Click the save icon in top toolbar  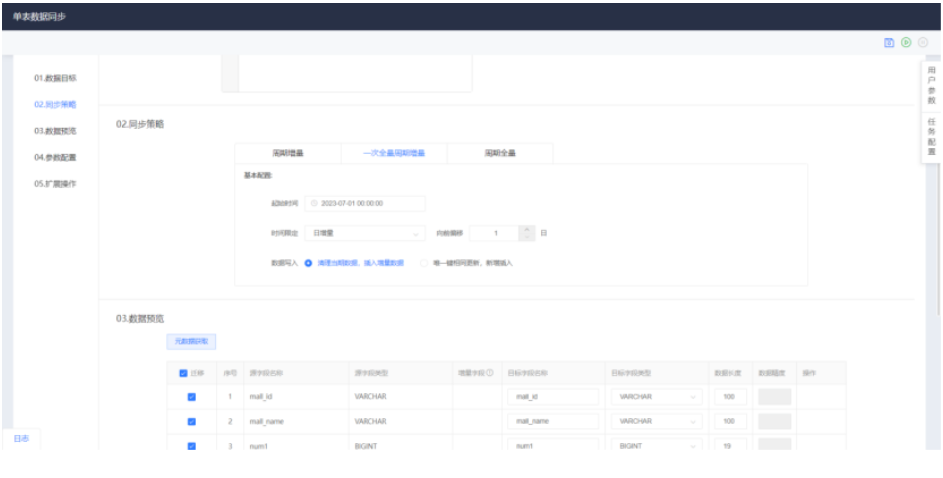tap(888, 43)
